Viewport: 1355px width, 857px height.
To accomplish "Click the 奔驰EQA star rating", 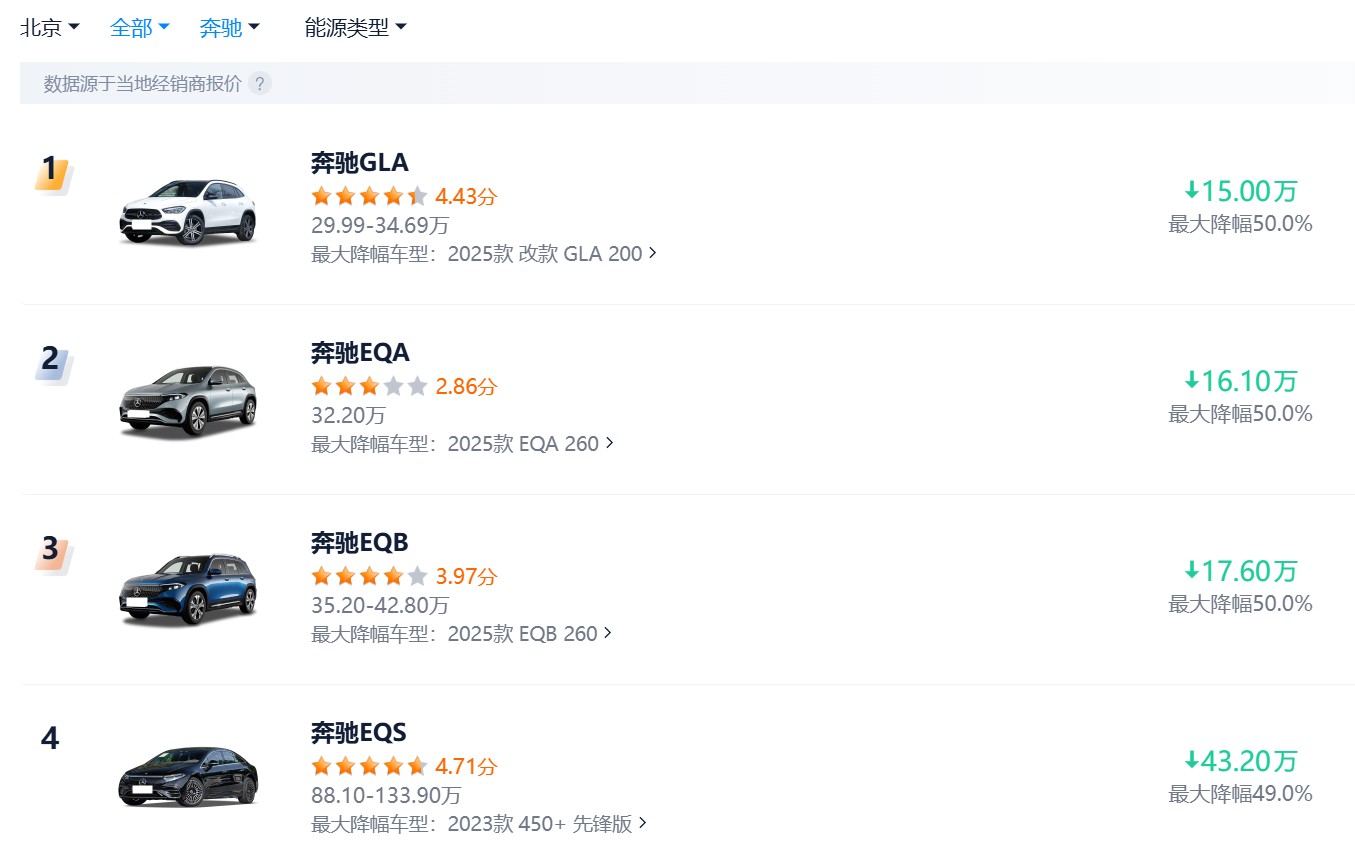I will 369,386.
